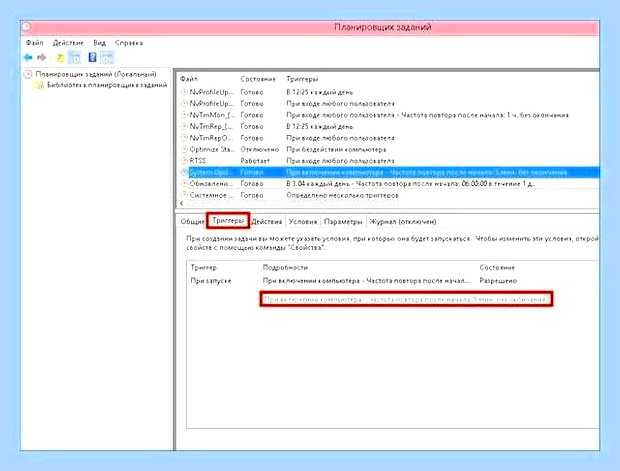Image resolution: width=620 pixels, height=471 pixels.
Task: Click the task icon beside Обновлени...
Action: pyautogui.click(x=184, y=184)
